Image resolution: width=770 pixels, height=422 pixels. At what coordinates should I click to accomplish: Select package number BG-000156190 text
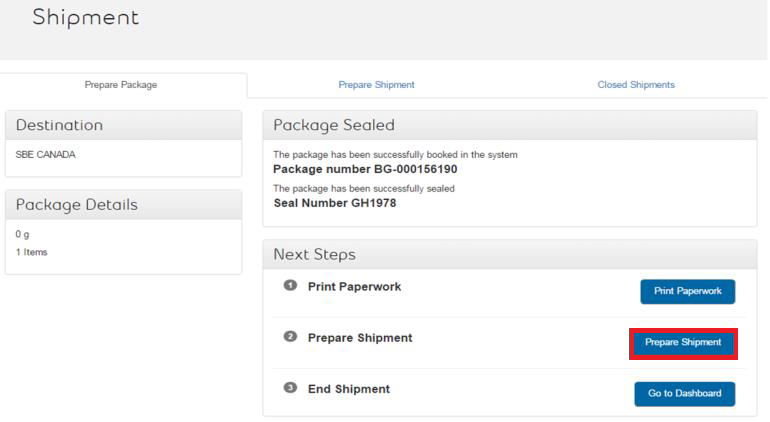[365, 169]
